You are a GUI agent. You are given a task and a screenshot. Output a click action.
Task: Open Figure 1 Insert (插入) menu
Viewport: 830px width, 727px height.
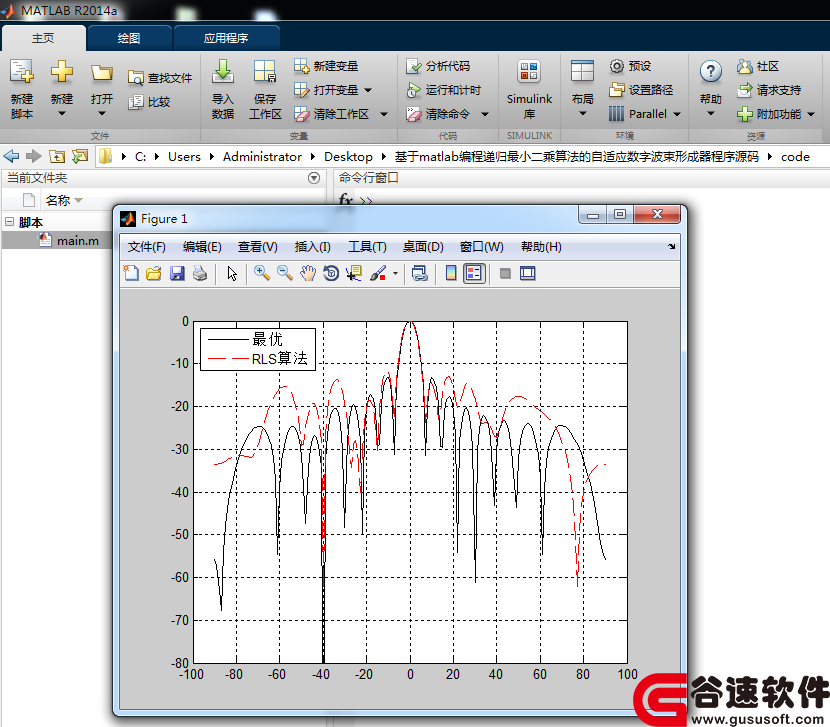point(312,247)
